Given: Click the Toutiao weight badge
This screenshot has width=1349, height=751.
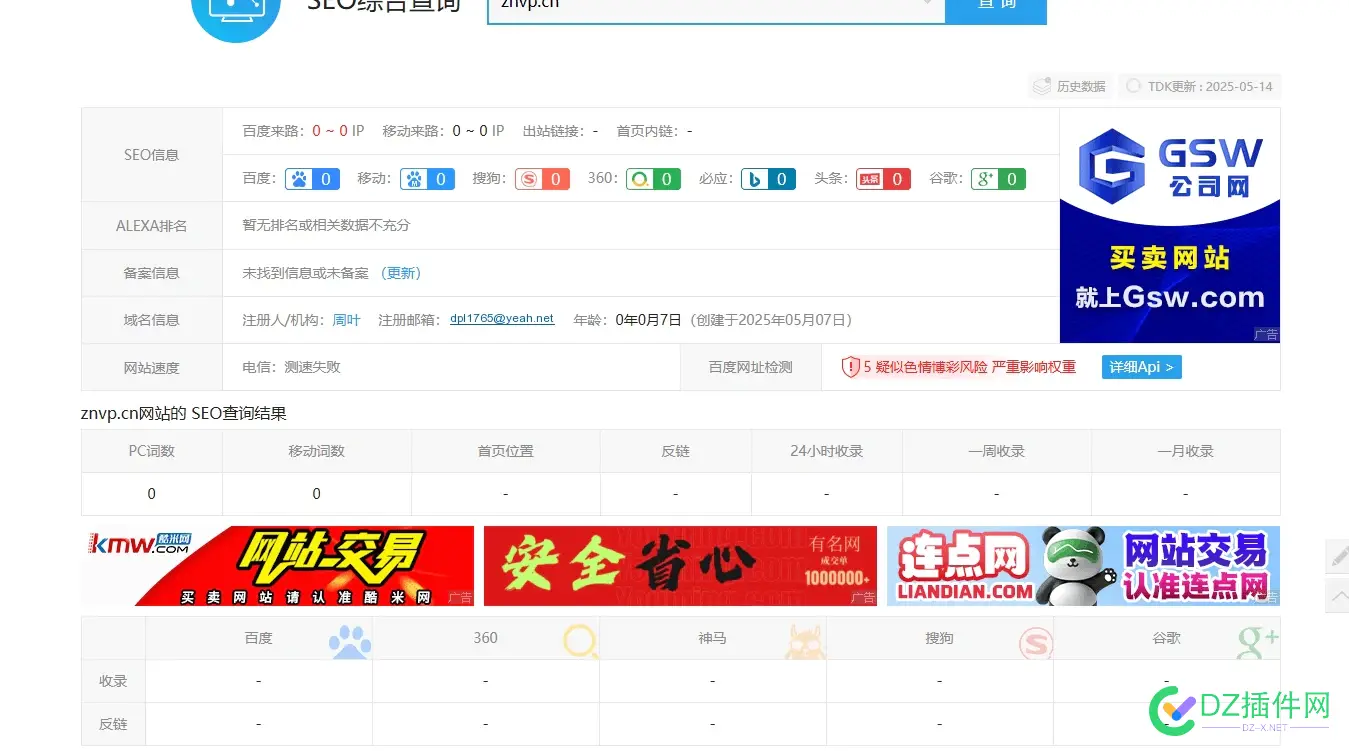Looking at the screenshot, I should (x=883, y=179).
